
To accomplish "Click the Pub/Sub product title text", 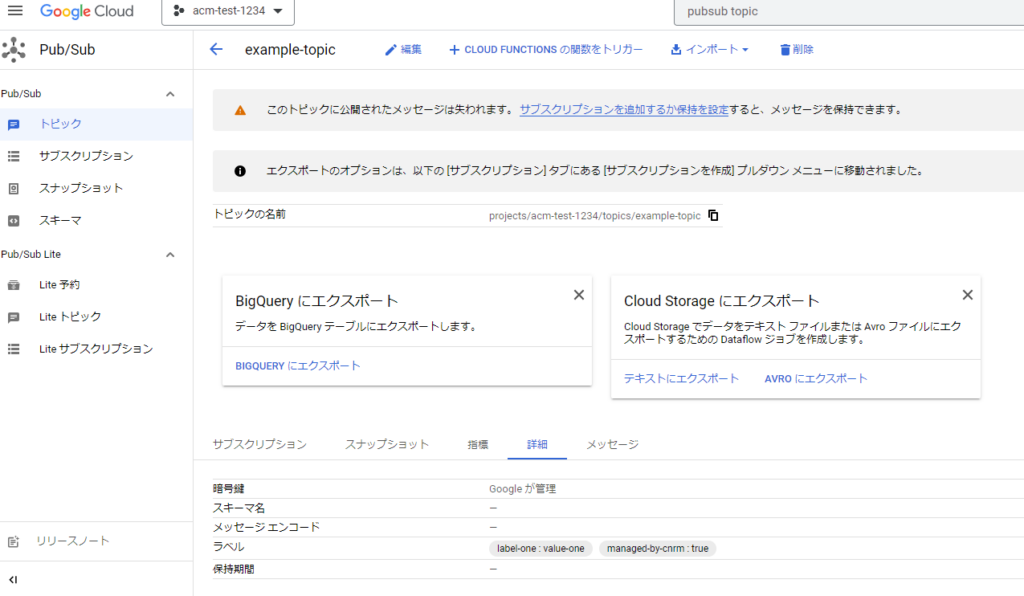I will (67, 50).
